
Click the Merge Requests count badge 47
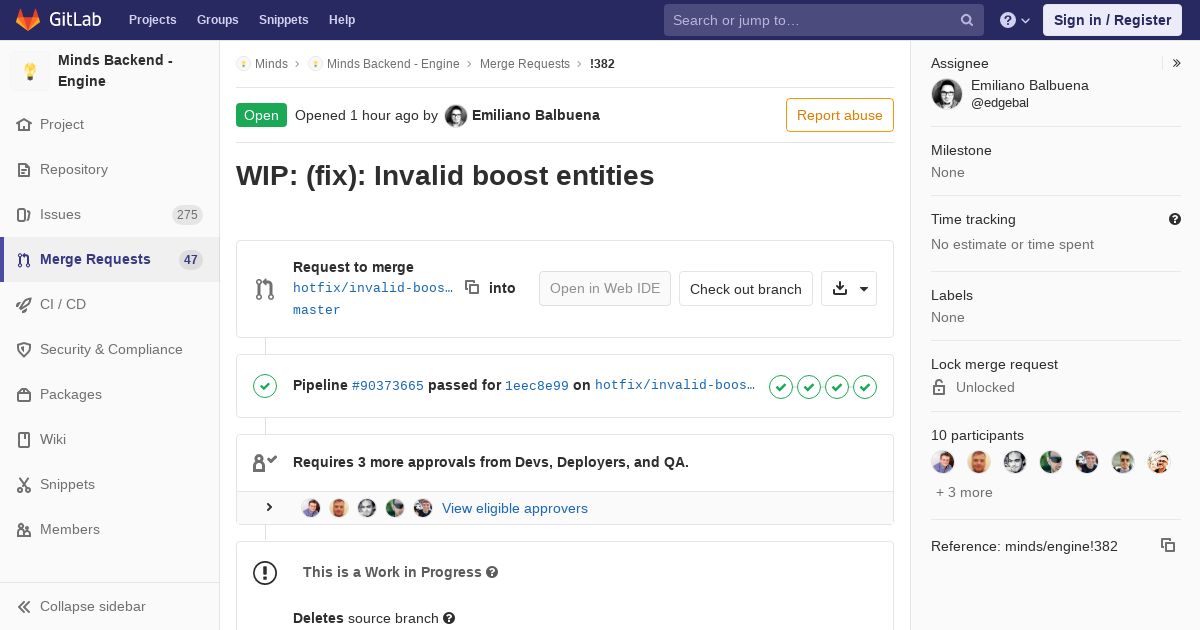191,260
